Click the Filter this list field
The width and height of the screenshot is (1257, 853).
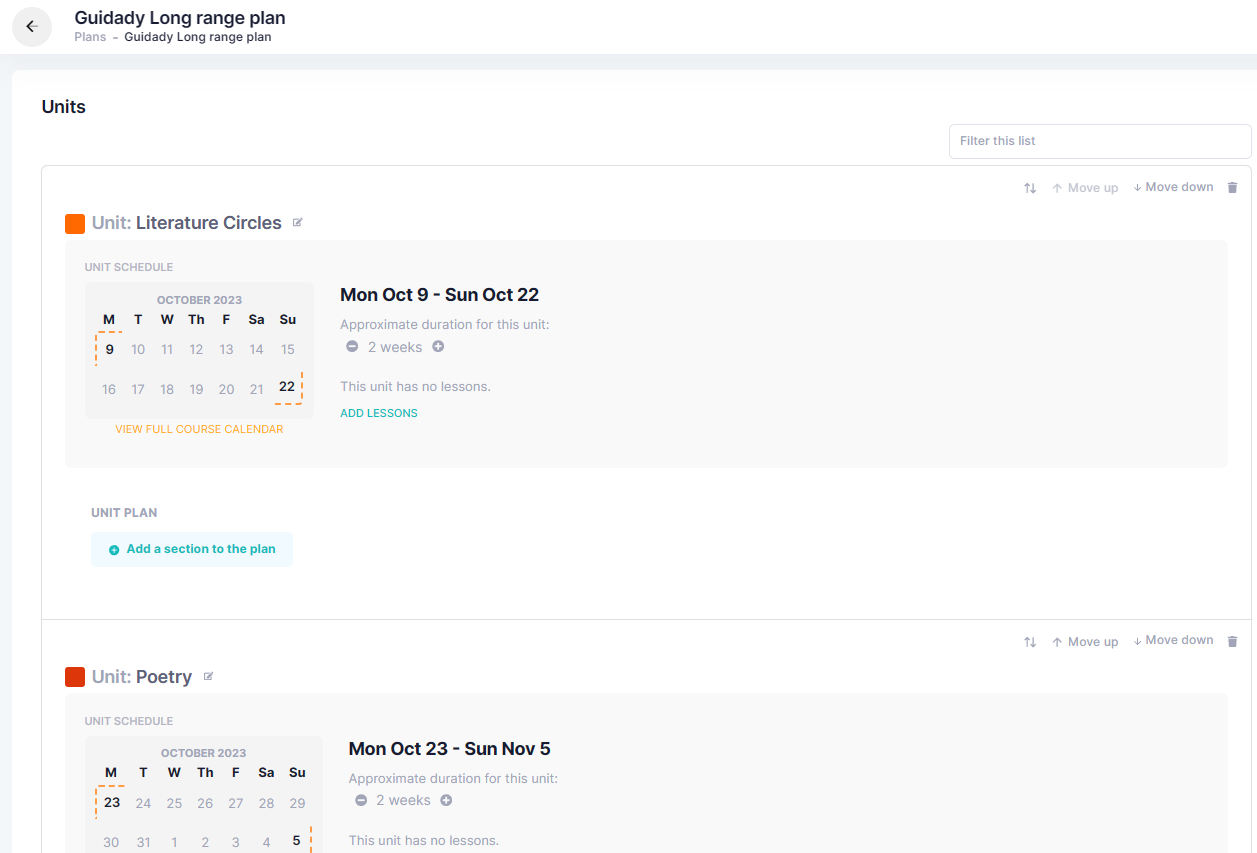click(1099, 141)
